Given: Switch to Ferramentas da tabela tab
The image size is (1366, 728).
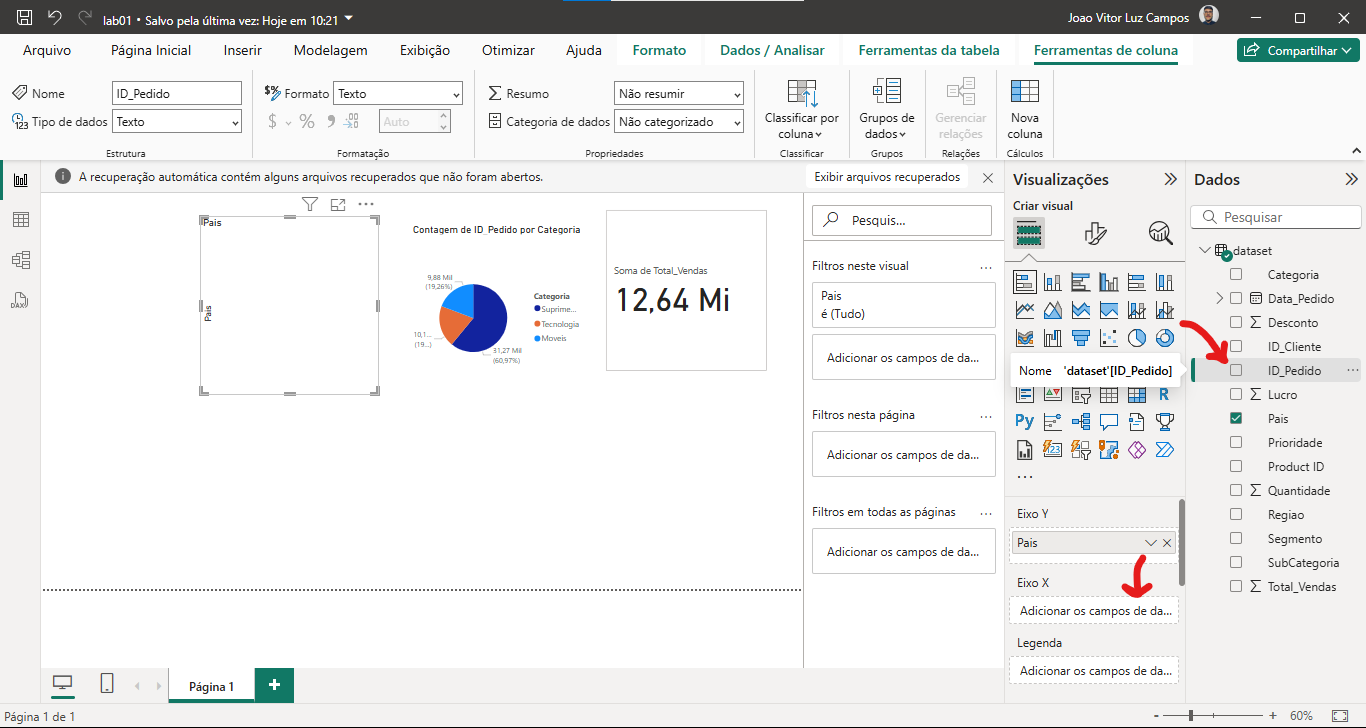Looking at the screenshot, I should click(929, 50).
